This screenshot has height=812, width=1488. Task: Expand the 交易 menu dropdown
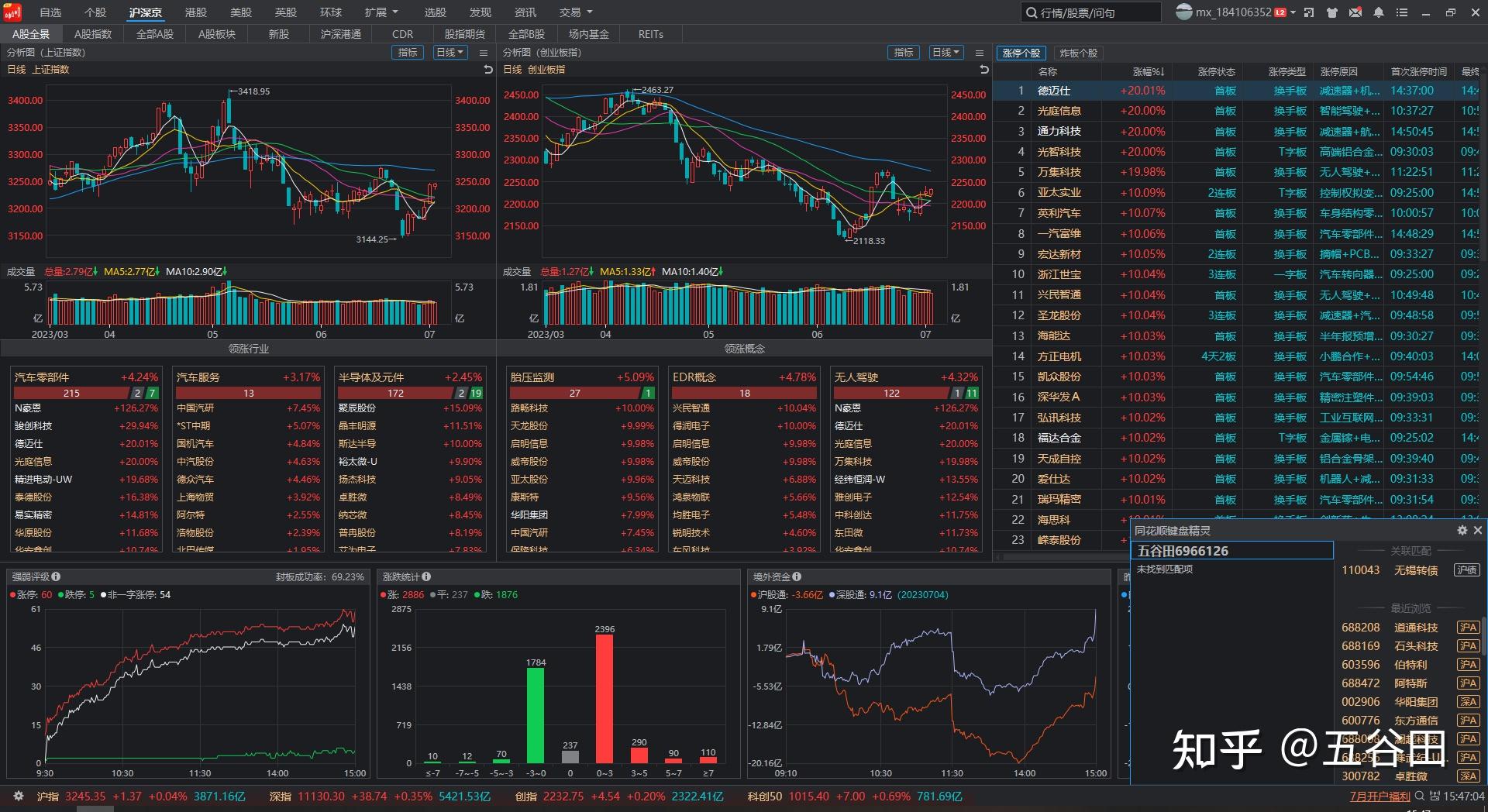576,12
